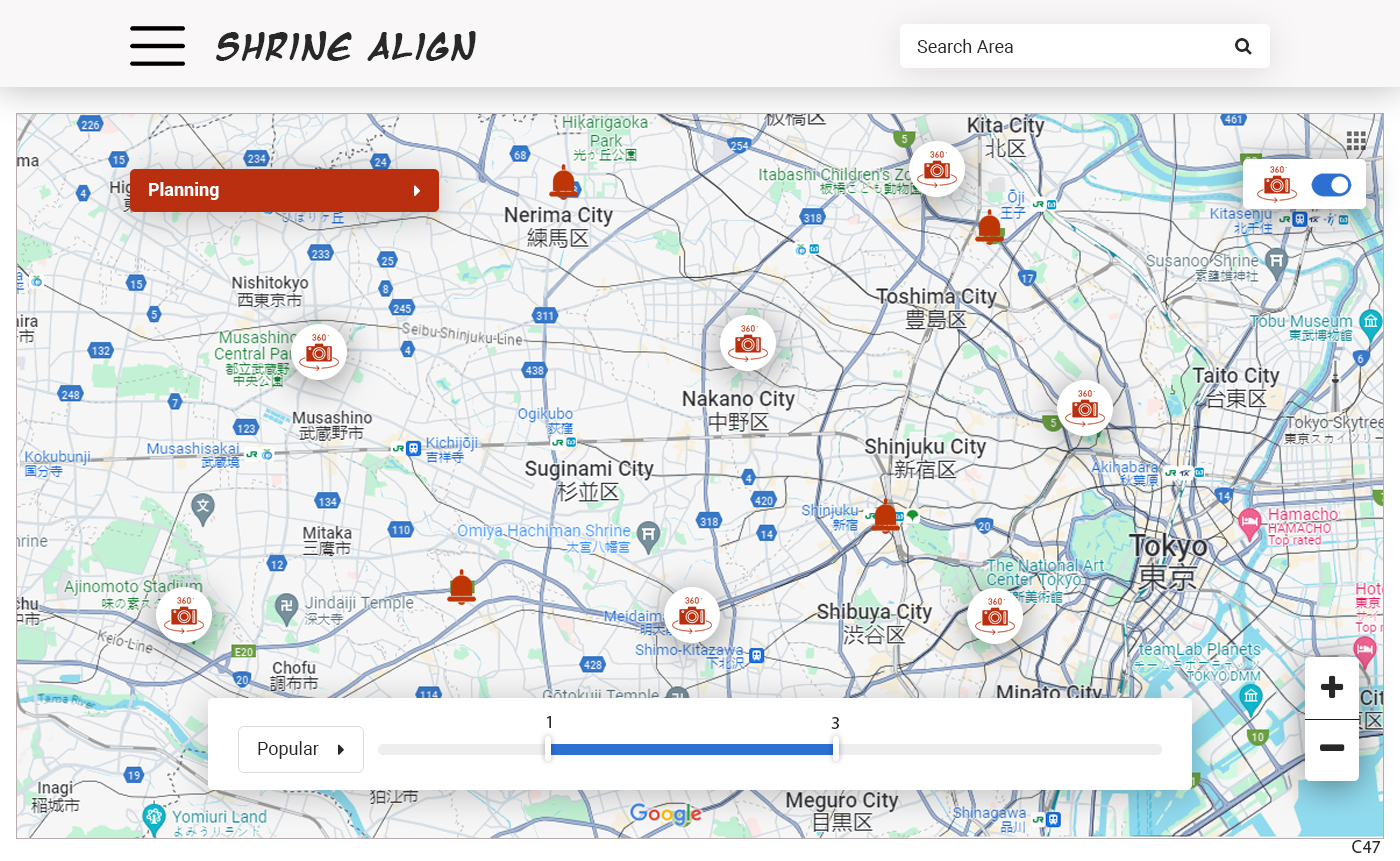Open 360 camera marker near Shimo-Kitazawa
The image size is (1400, 861).
click(x=692, y=614)
